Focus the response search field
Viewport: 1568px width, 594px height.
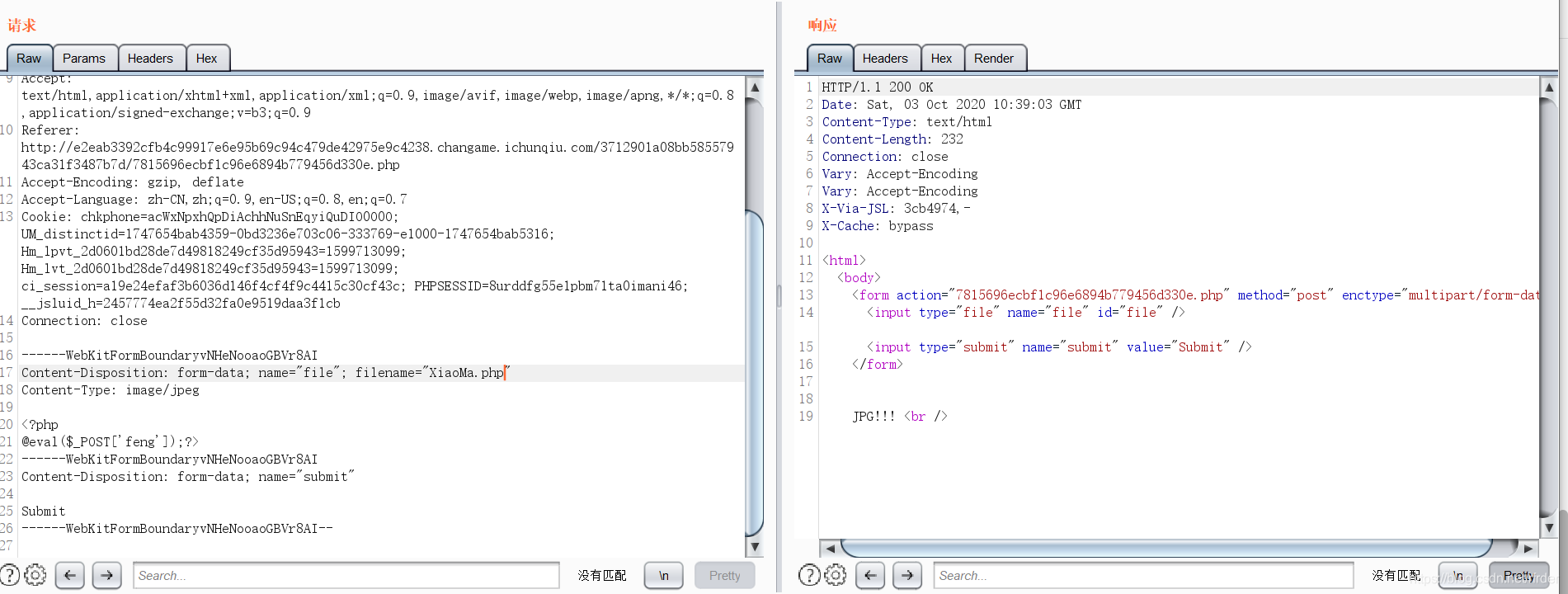coord(1144,575)
